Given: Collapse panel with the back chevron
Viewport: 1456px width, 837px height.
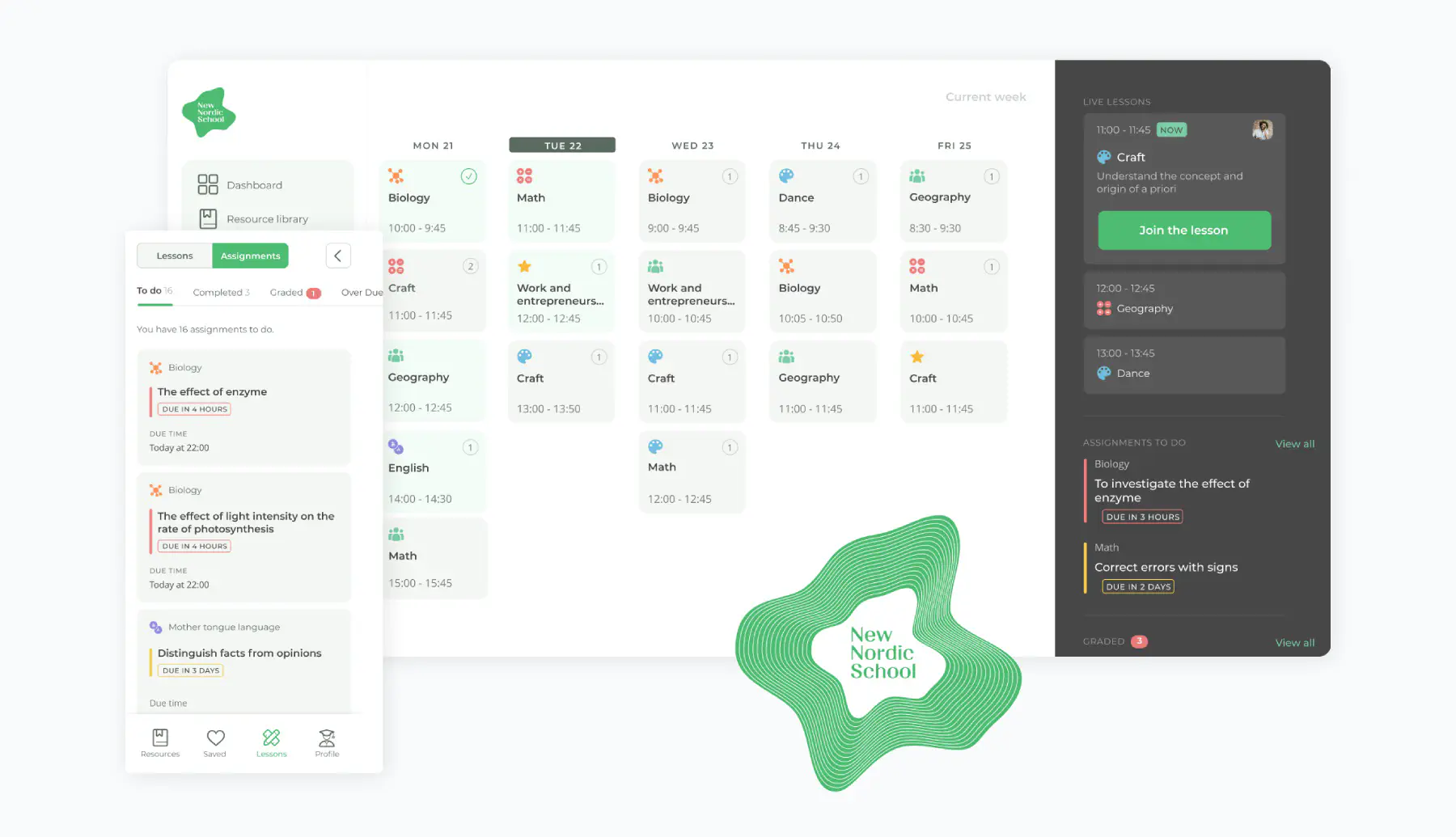Looking at the screenshot, I should tap(338, 256).
